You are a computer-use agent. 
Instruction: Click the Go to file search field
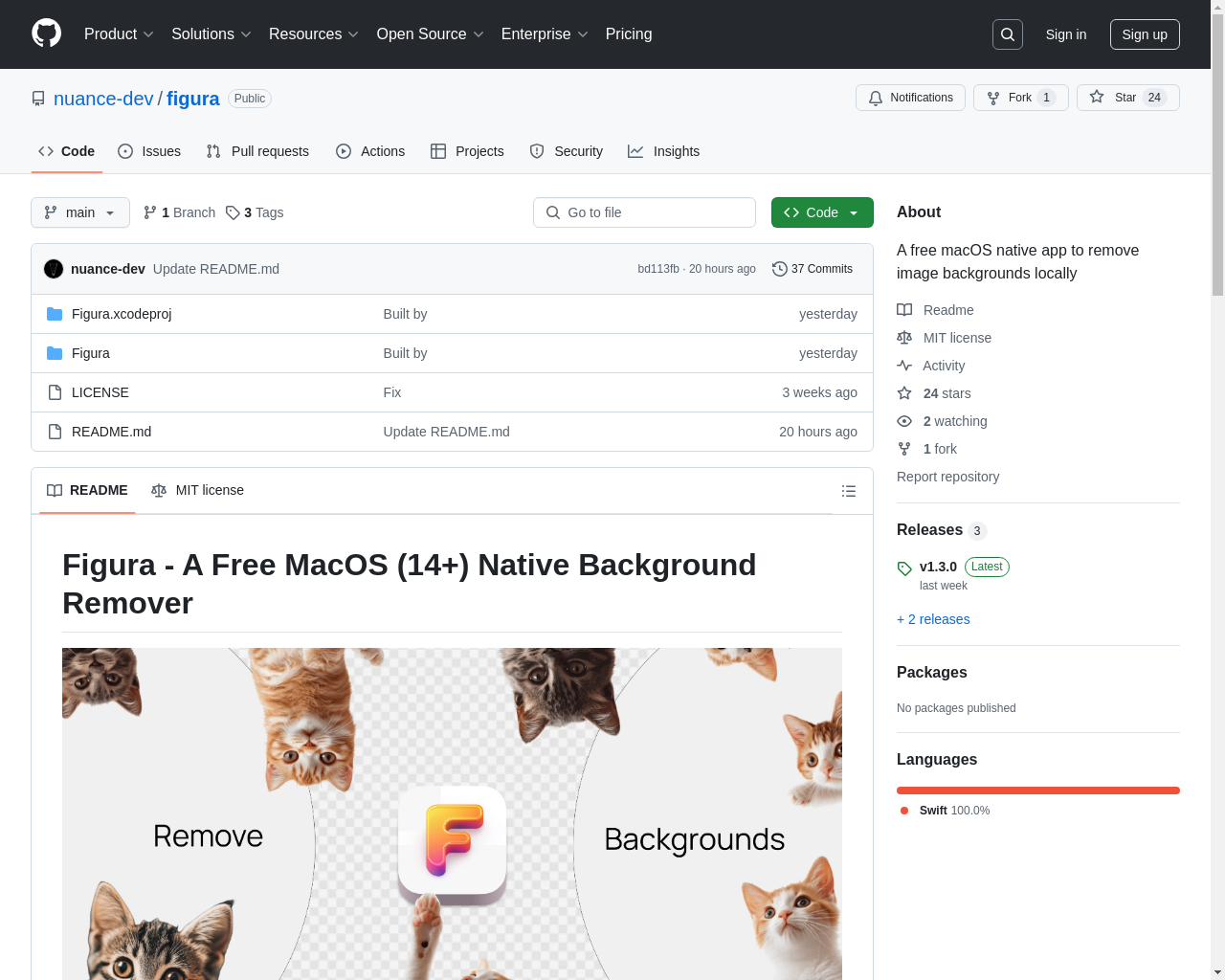(644, 212)
